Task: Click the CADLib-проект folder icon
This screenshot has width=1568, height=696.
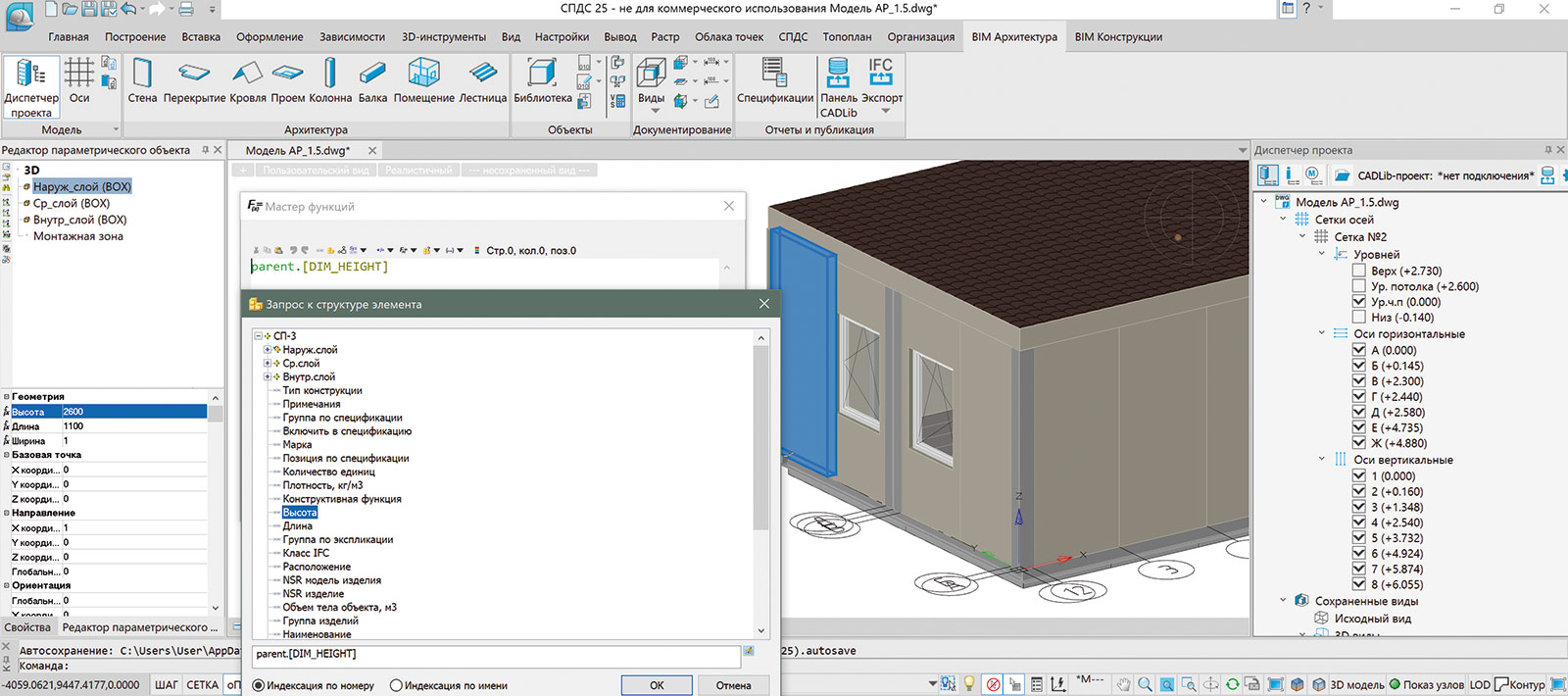Action: (1342, 175)
